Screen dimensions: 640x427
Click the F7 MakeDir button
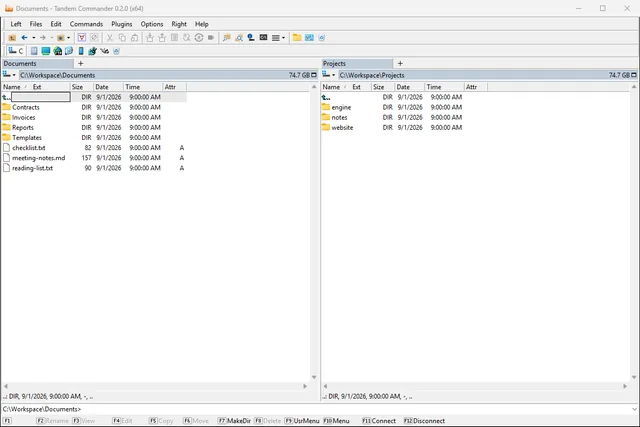(x=234, y=421)
